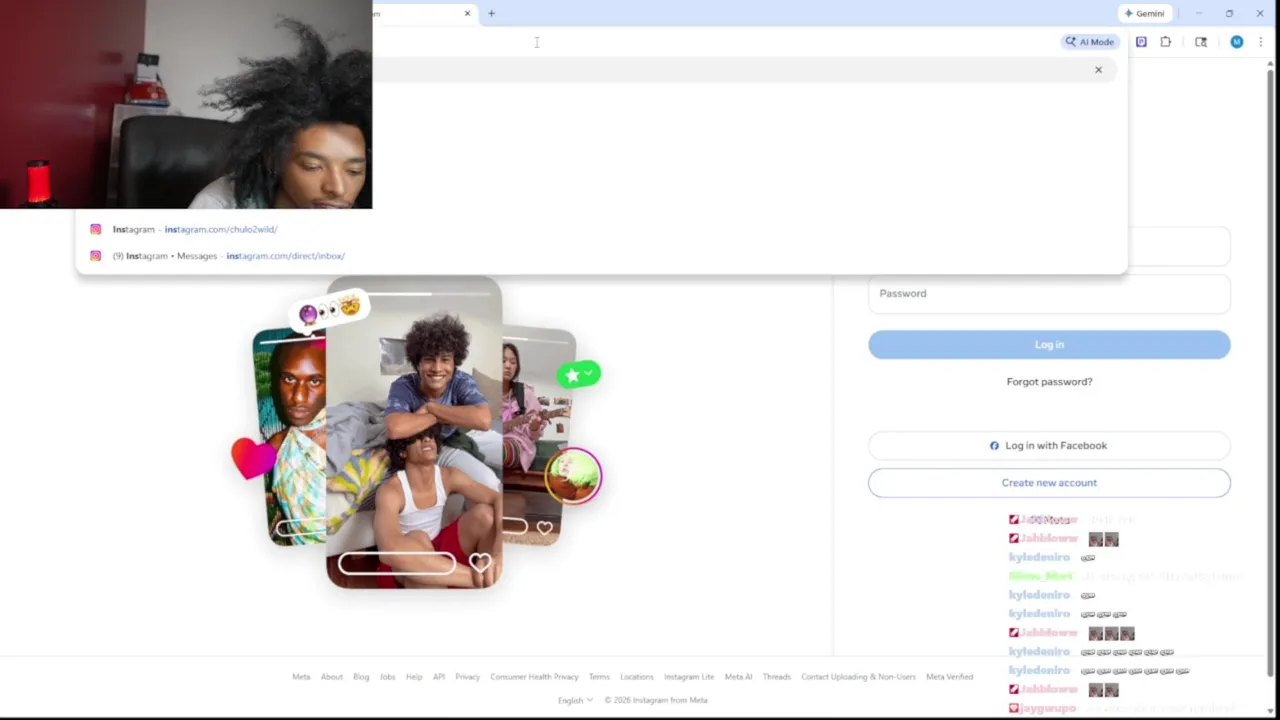Click the pink heart sticker
This screenshot has width=1280, height=720.
(253, 458)
